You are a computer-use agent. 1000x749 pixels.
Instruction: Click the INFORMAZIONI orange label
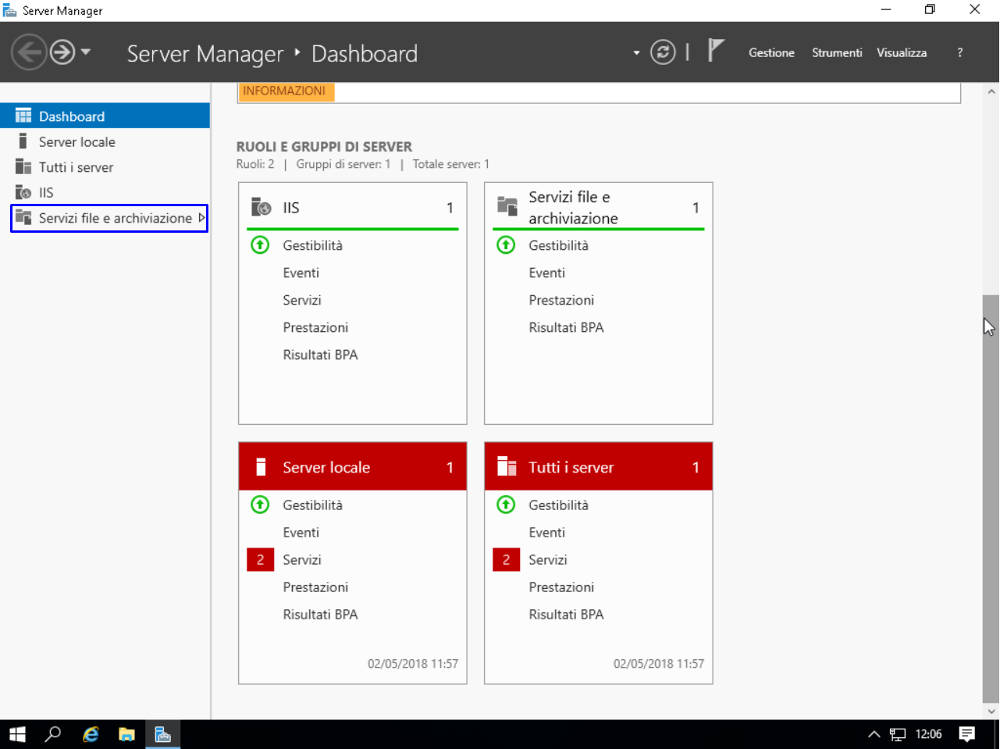tap(284, 91)
